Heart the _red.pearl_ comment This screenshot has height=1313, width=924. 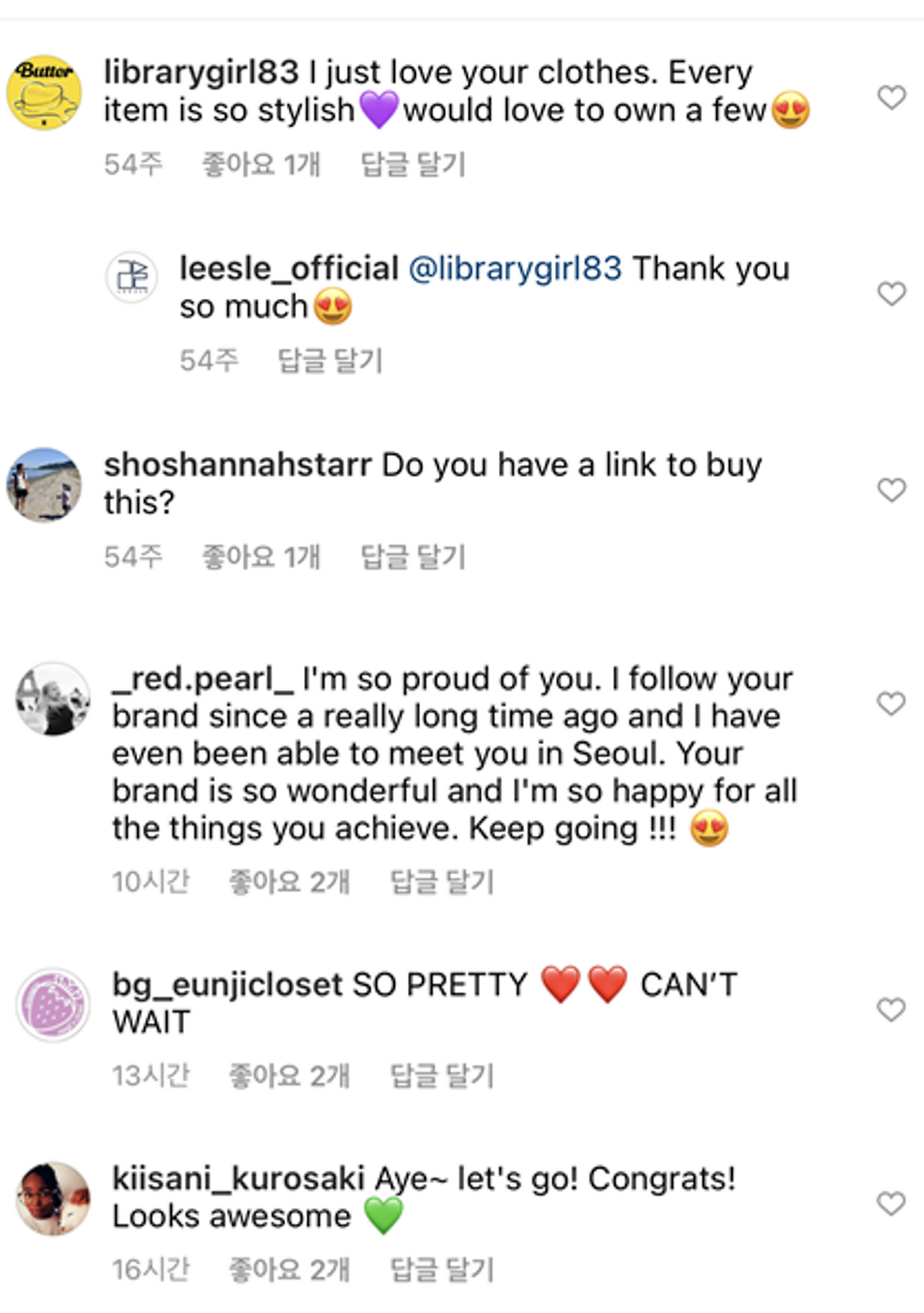[891, 704]
